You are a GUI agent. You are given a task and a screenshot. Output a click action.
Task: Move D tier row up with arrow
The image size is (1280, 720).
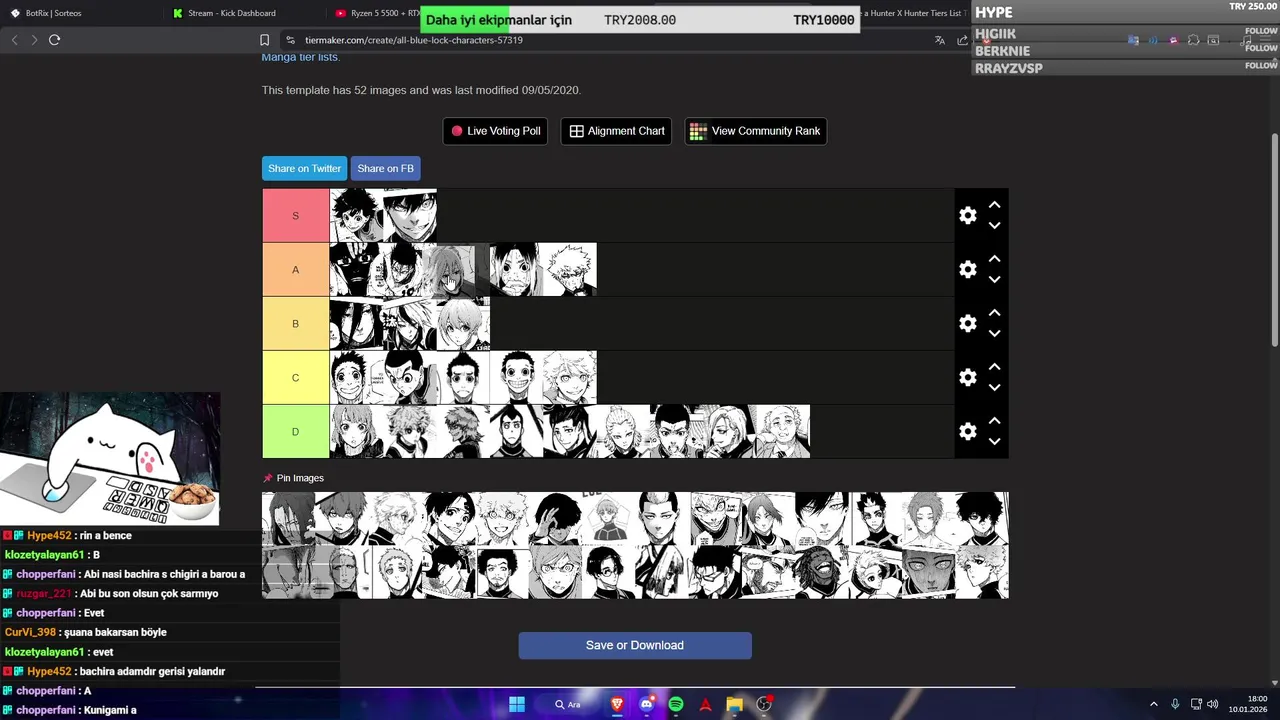pos(994,420)
